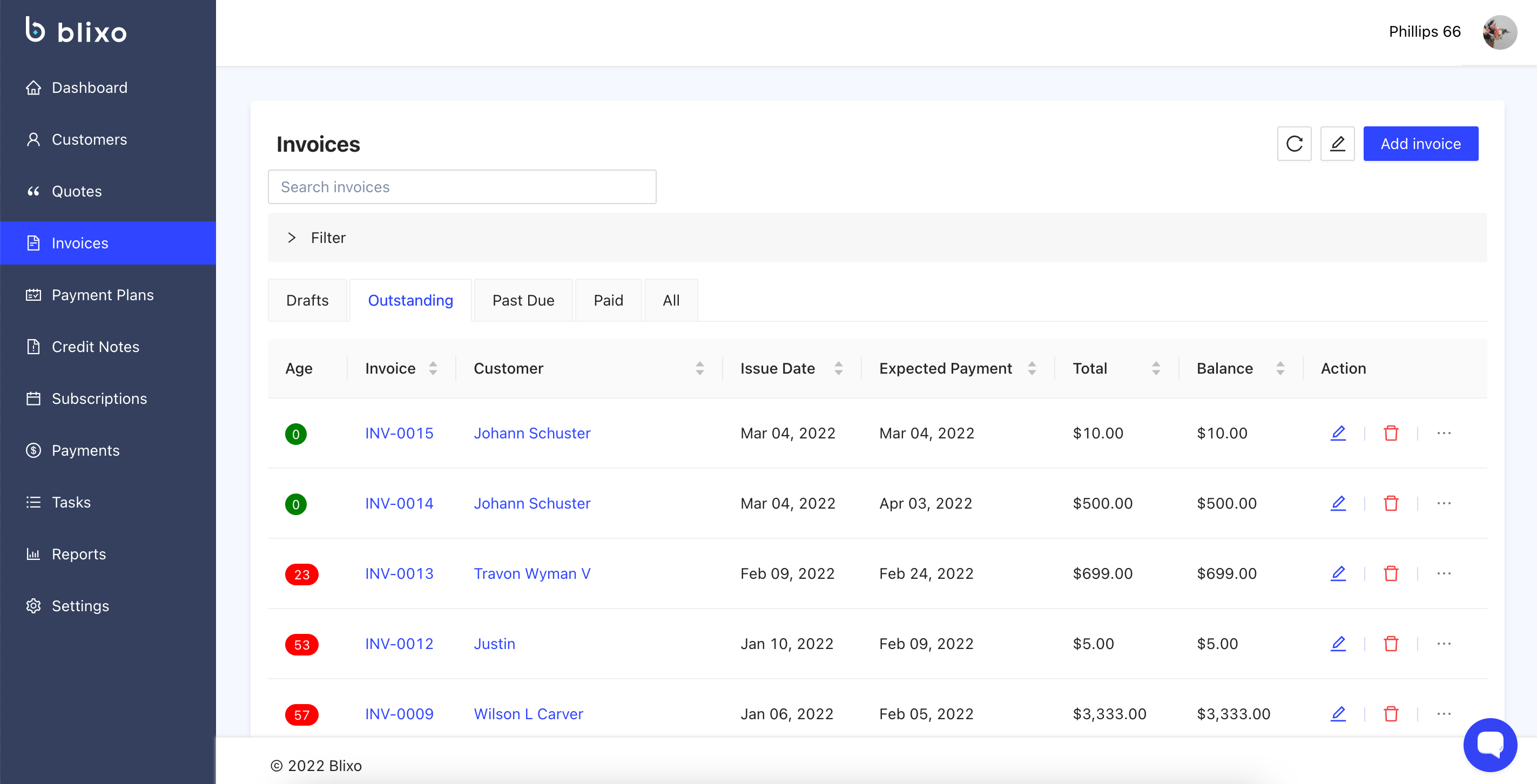The image size is (1537, 784).
Task: Edit invoice INV-0009 with pencil icon
Action: click(x=1338, y=714)
